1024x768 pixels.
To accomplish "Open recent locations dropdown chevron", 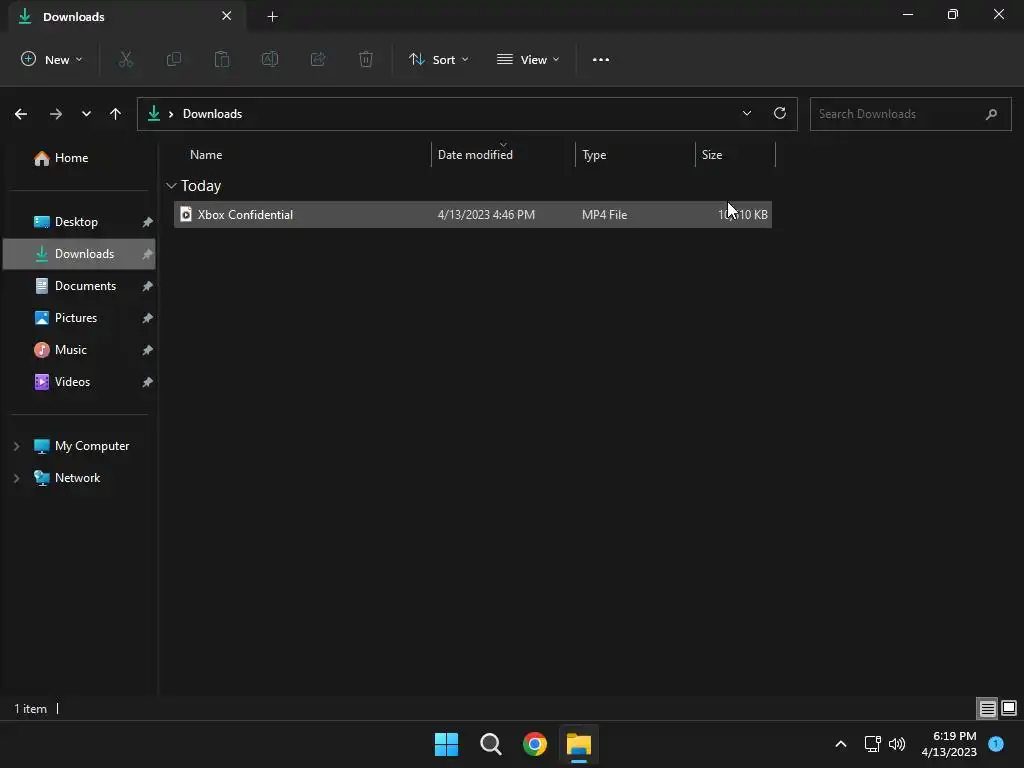I will tap(86, 114).
